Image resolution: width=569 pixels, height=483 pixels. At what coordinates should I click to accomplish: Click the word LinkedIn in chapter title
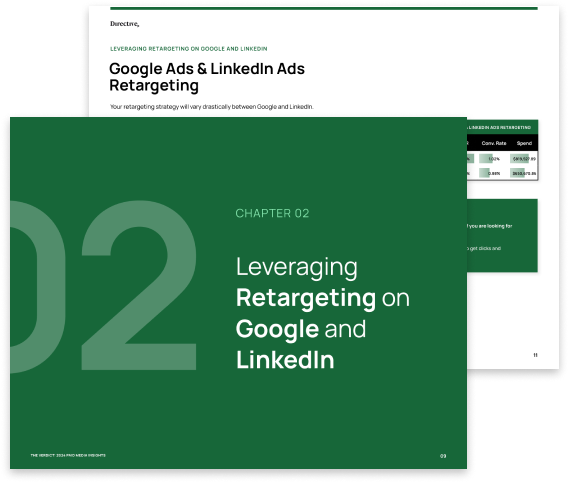[x=285, y=360]
